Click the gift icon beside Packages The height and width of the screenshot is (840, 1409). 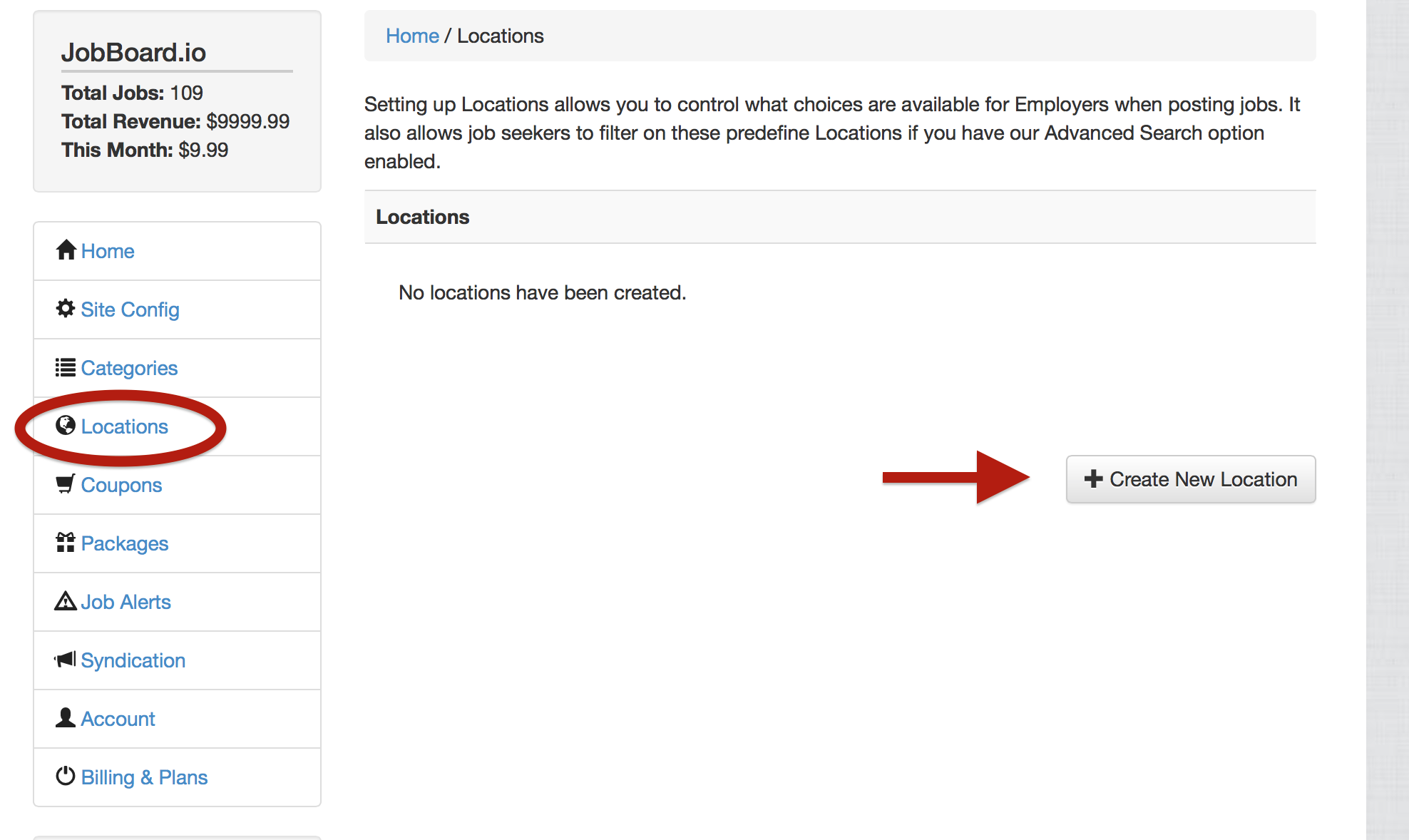pyautogui.click(x=66, y=543)
